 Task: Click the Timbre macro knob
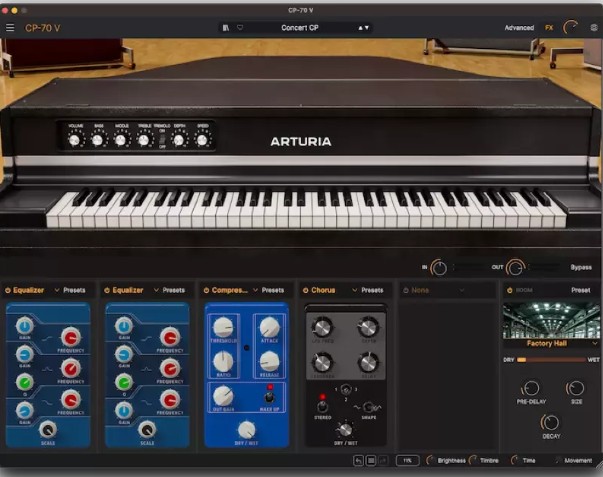pyautogui.click(x=473, y=460)
